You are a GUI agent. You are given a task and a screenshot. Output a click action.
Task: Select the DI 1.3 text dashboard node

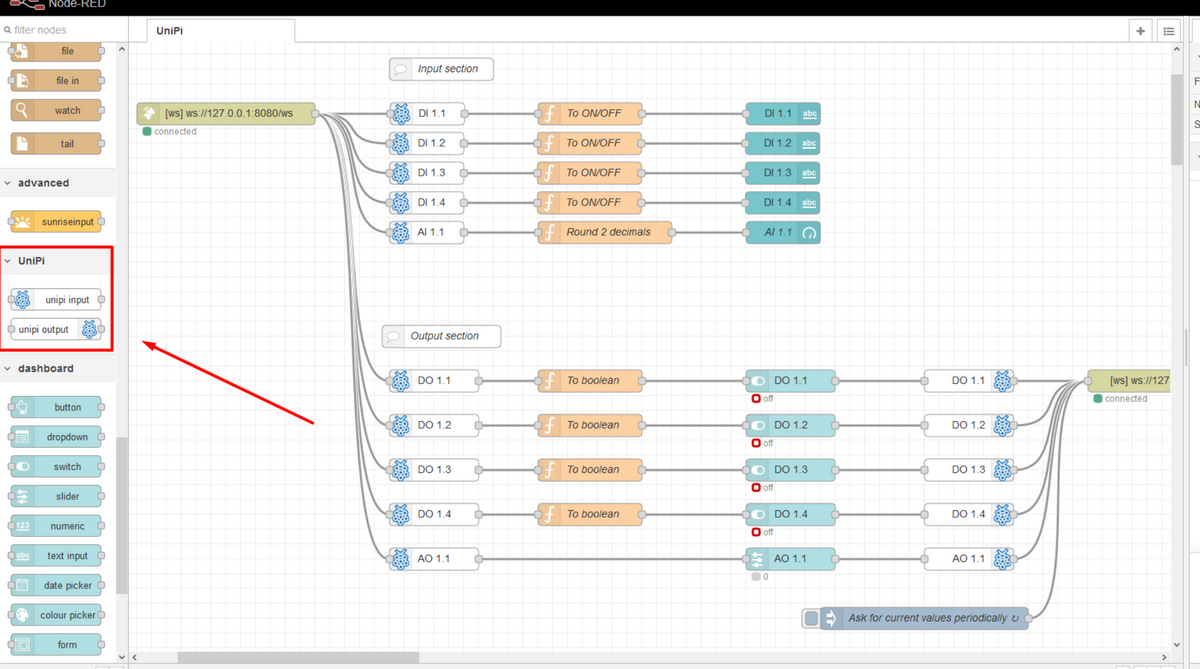click(x=783, y=173)
